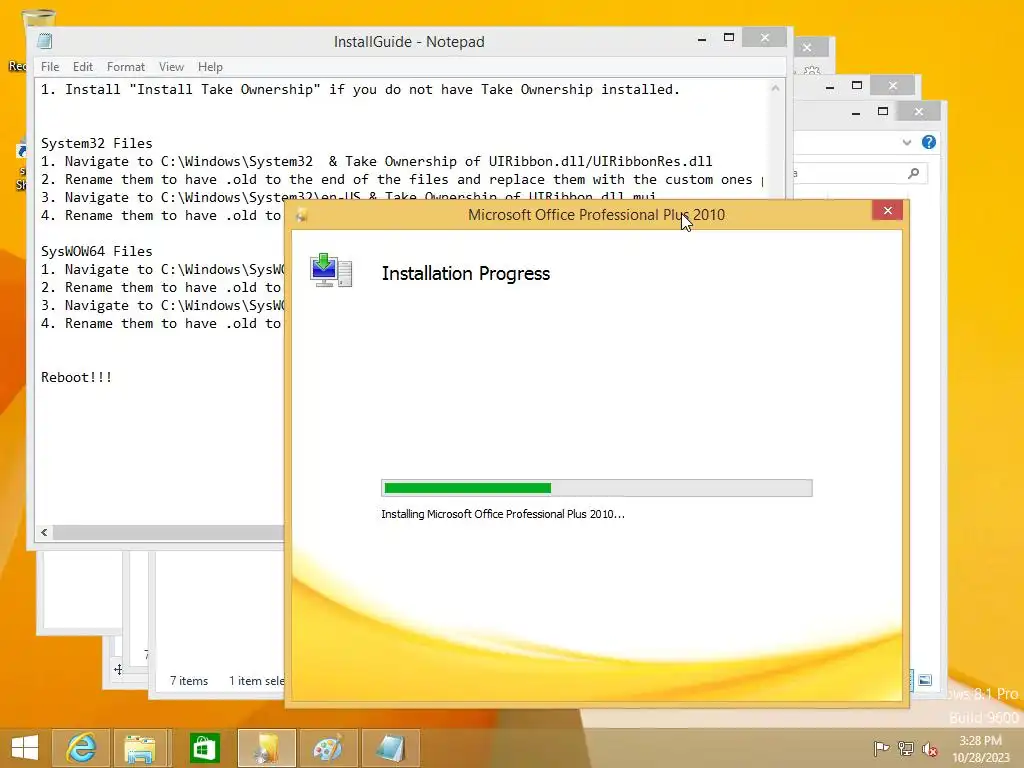Click the search magnifier in Explorer window

pos(914,173)
